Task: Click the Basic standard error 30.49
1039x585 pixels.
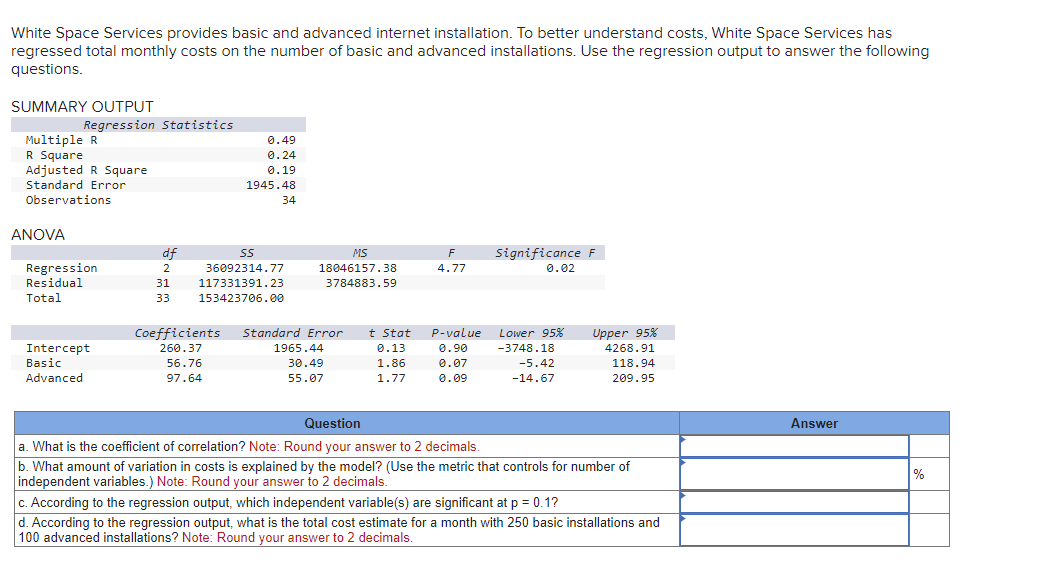Action: (x=305, y=363)
